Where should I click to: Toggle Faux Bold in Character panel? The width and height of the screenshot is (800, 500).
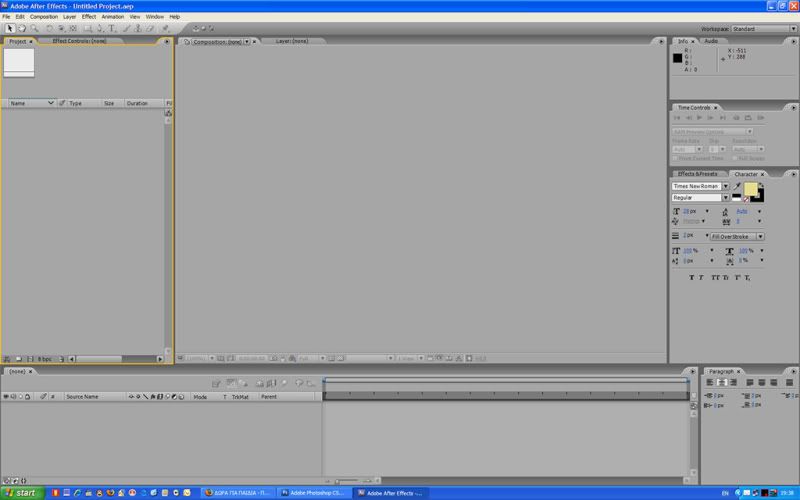(691, 278)
